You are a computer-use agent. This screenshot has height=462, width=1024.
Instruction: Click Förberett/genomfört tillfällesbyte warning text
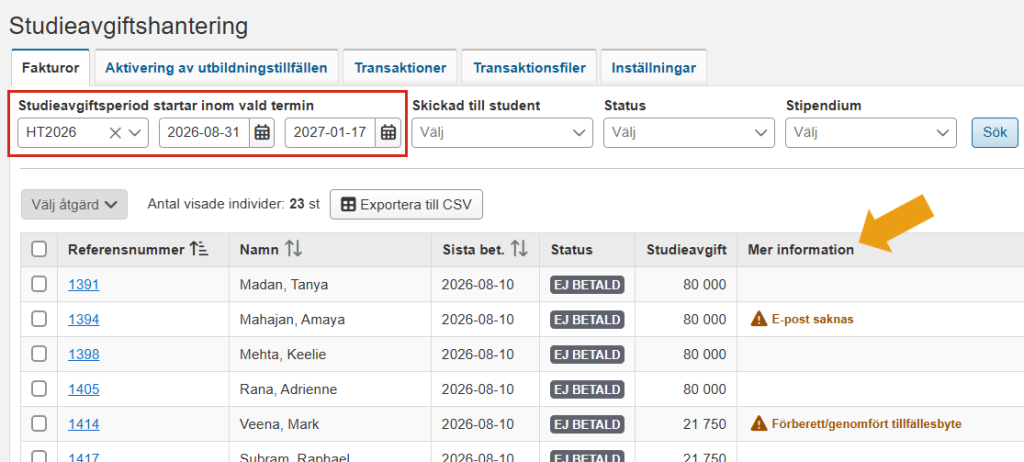(x=867, y=424)
